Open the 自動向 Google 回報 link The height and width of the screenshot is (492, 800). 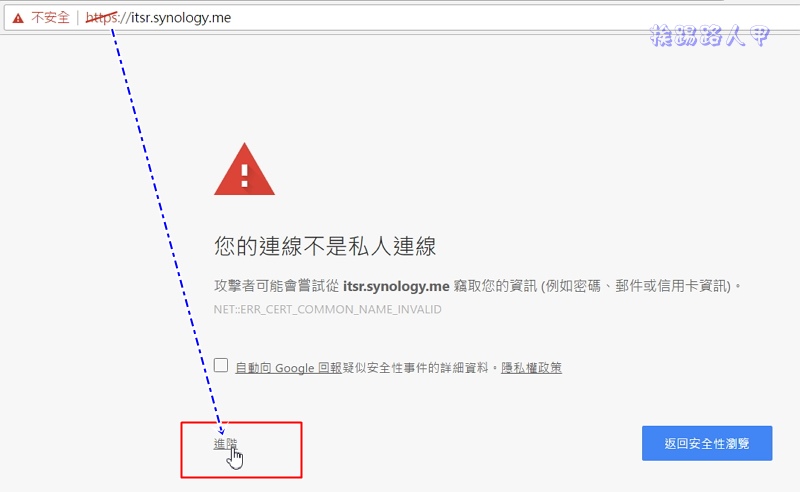pyautogui.click(x=288, y=367)
